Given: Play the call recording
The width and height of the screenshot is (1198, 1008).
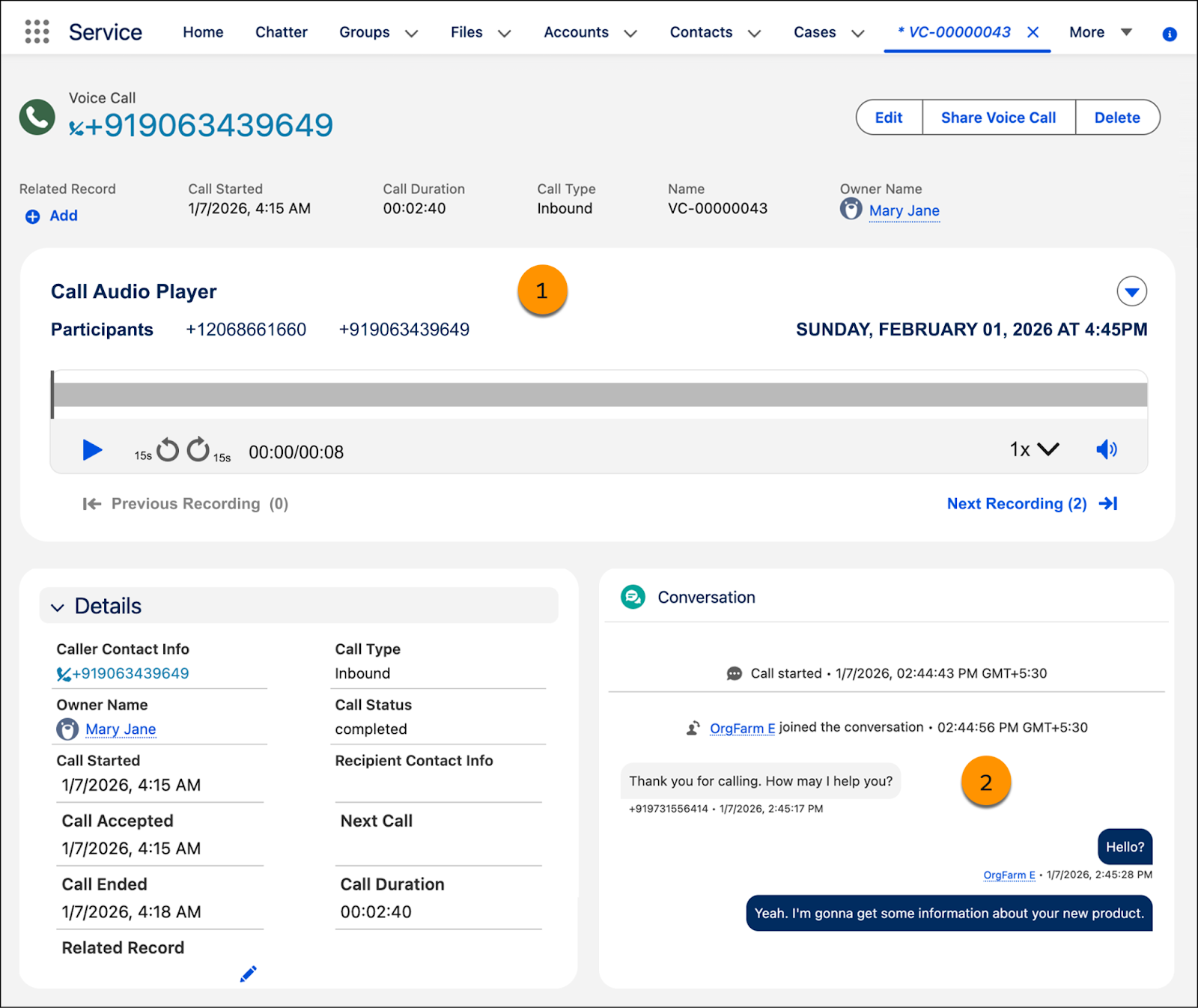Looking at the screenshot, I should tap(92, 450).
